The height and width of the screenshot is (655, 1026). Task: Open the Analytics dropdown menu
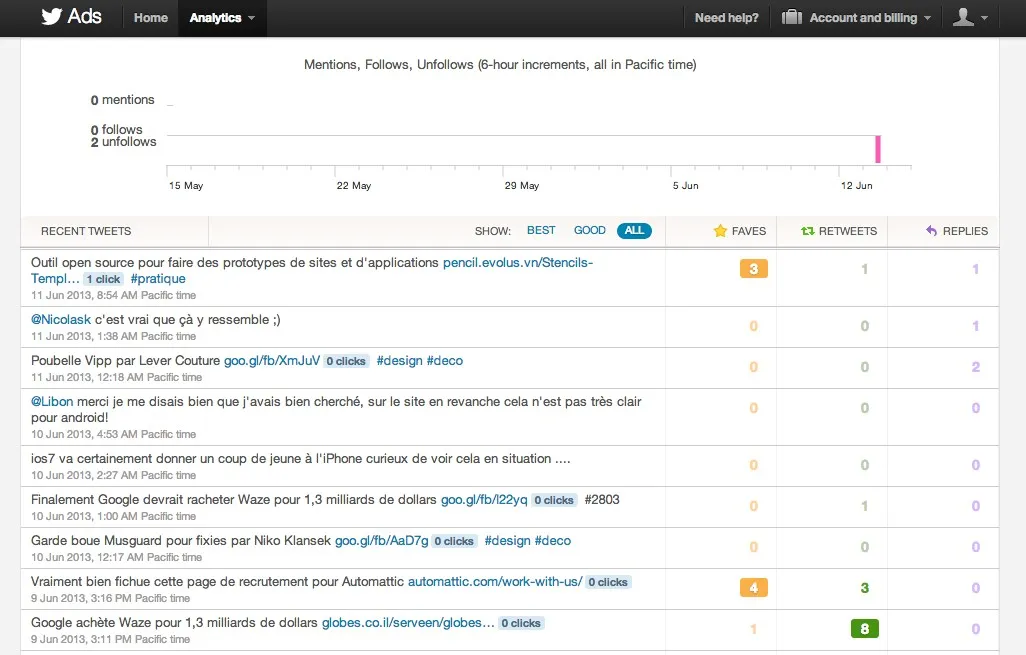[222, 18]
